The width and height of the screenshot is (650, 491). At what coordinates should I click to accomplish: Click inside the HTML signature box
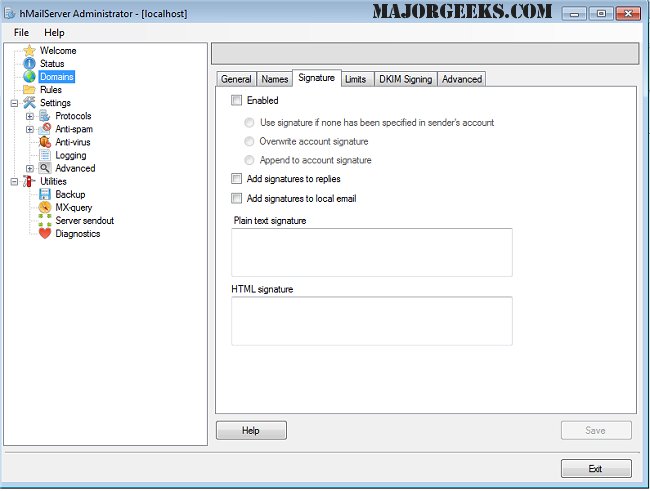coord(372,321)
